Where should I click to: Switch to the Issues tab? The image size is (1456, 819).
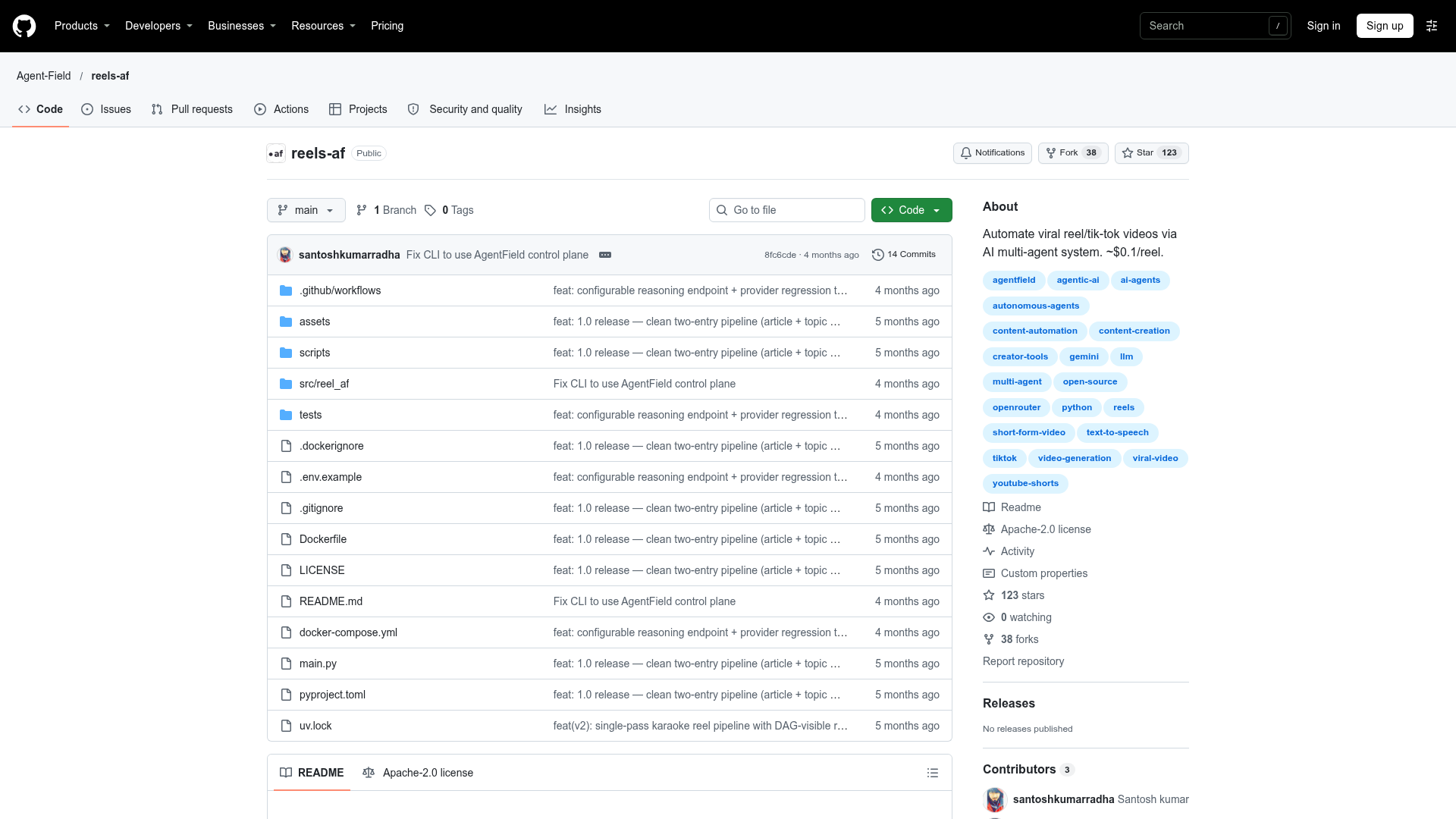106,109
